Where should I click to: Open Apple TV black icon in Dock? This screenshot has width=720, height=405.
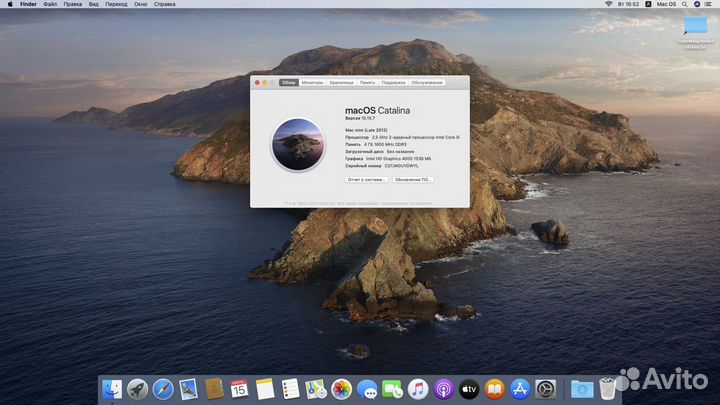pyautogui.click(x=469, y=389)
